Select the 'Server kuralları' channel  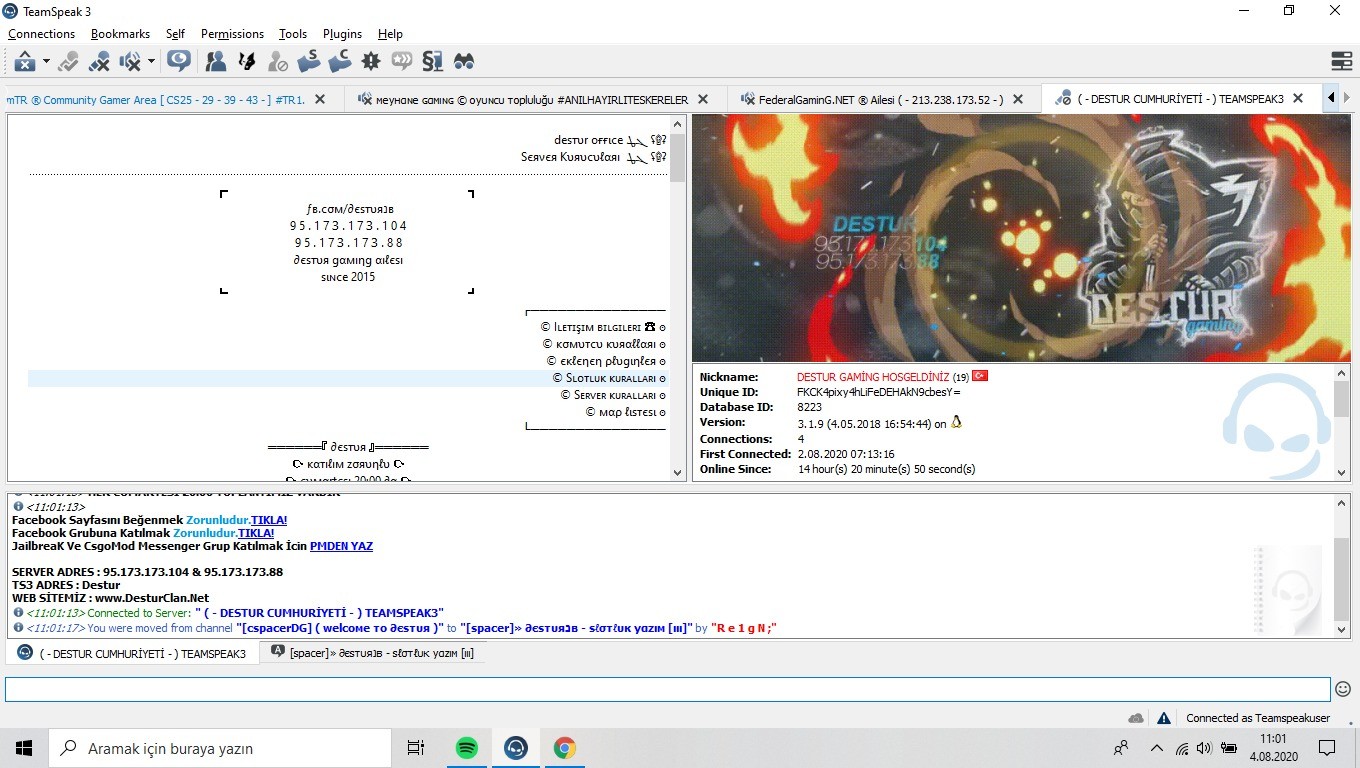[613, 395]
